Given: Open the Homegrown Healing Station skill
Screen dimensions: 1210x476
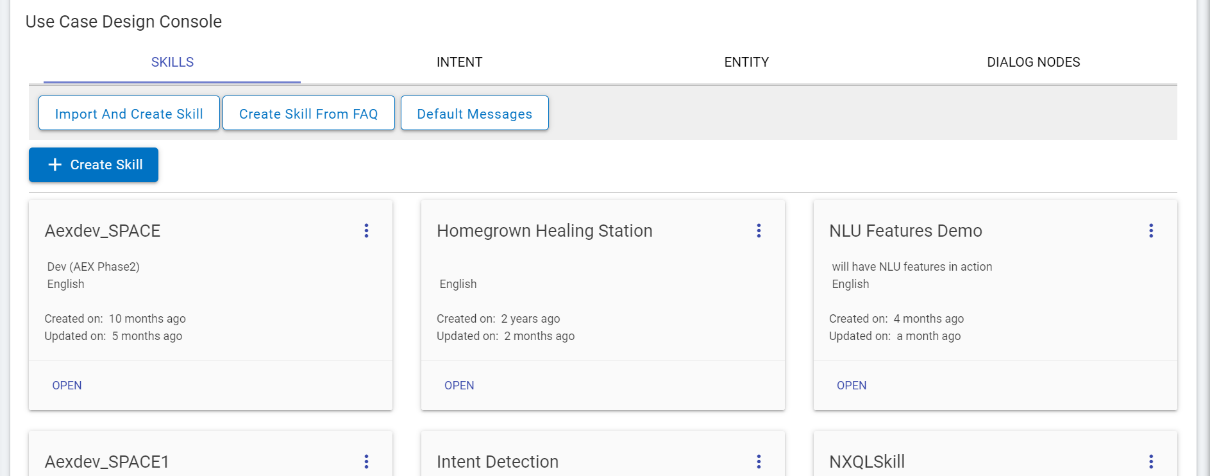Looking at the screenshot, I should pyautogui.click(x=459, y=385).
